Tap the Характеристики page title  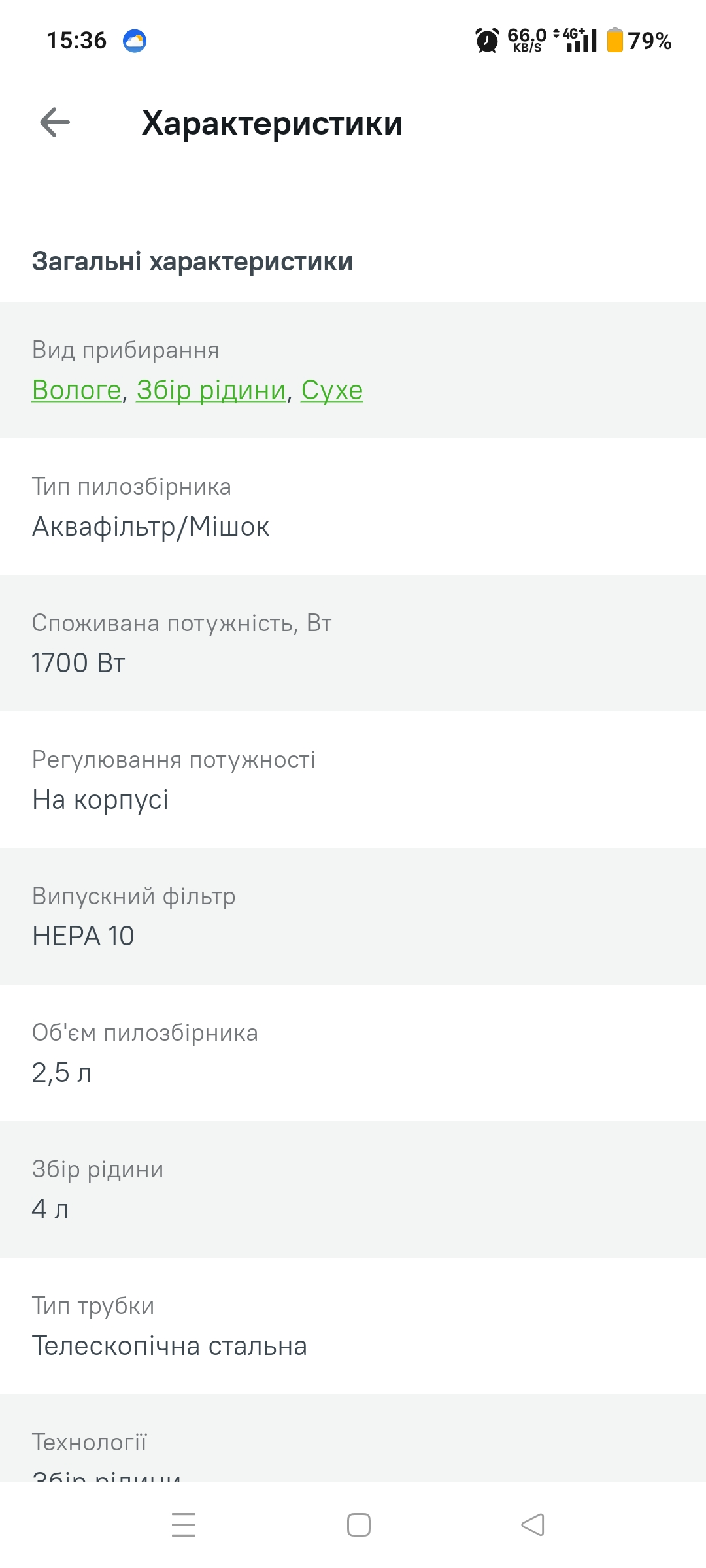click(x=272, y=123)
